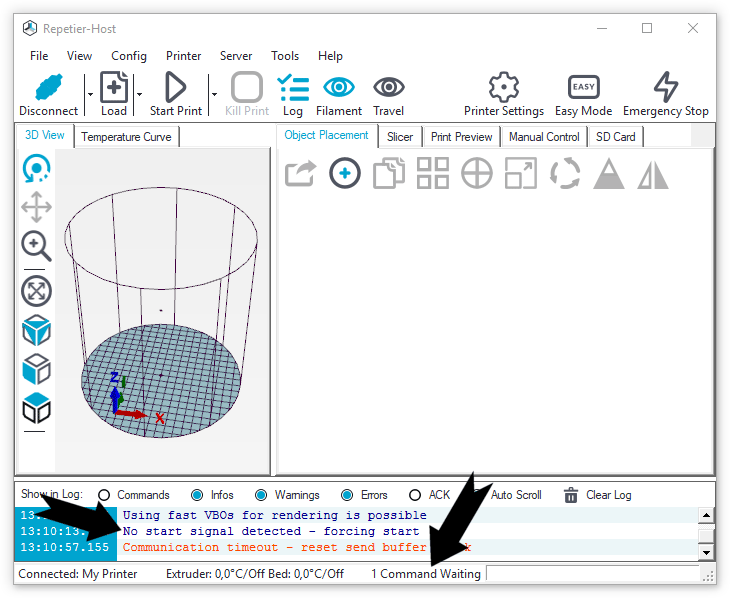Open Printer Settings gear icon

pyautogui.click(x=503, y=88)
